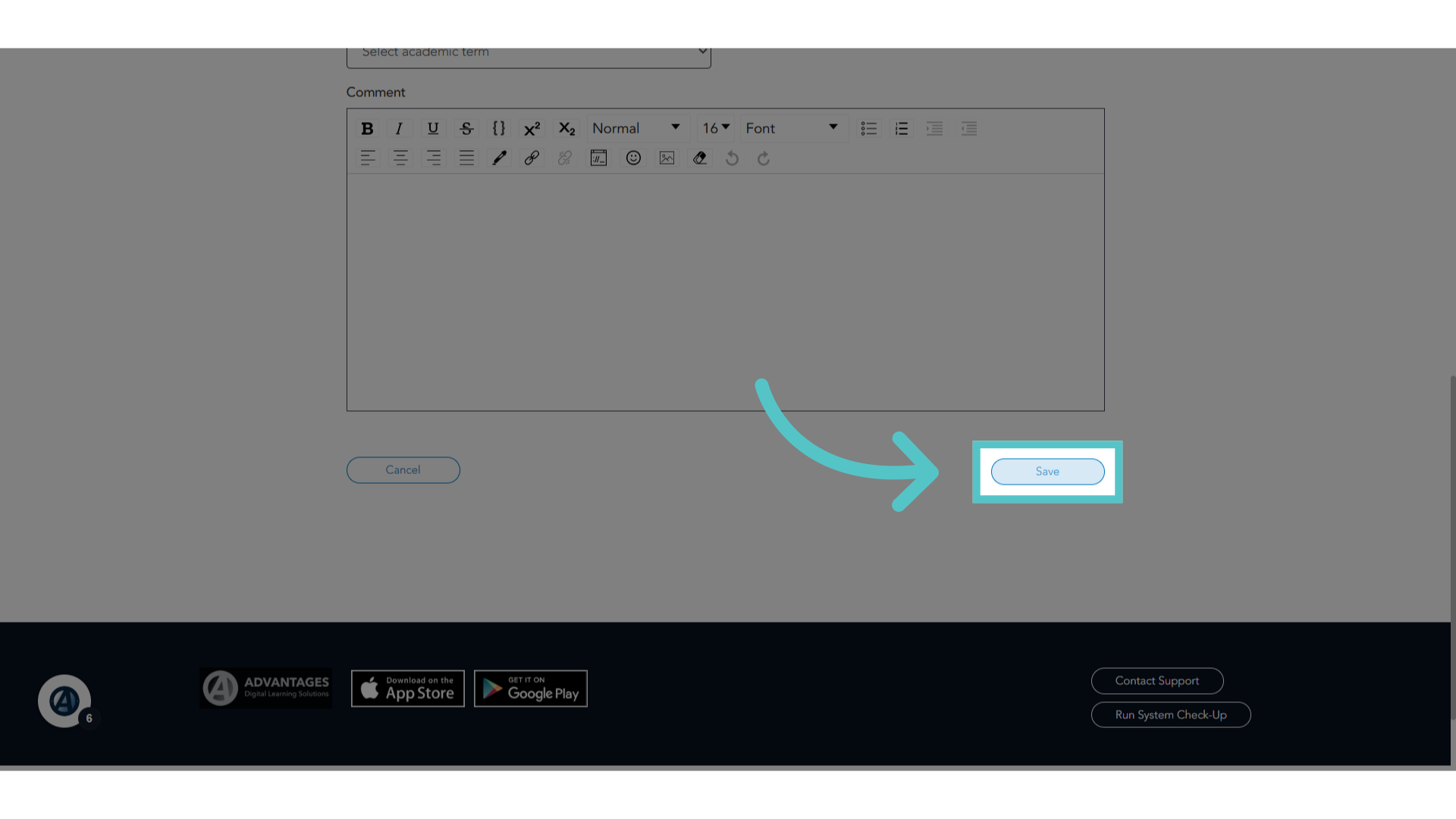Viewport: 1456px width, 819px height.
Task: Open the Normal block type dropdown
Action: pos(636,128)
